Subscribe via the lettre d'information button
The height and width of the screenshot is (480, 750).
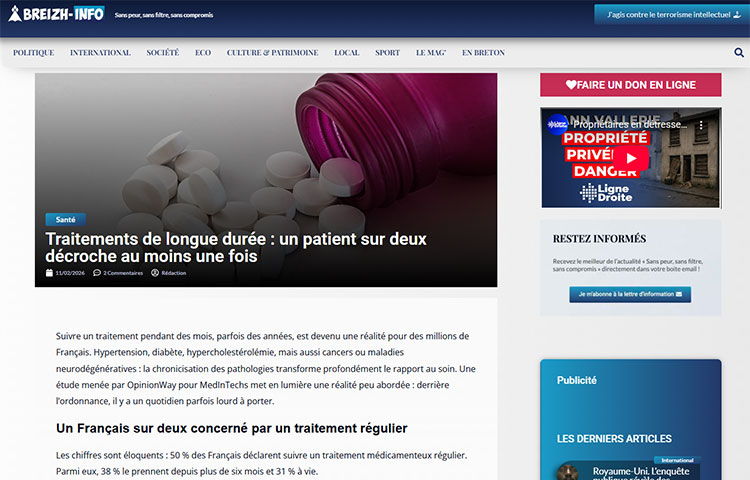(x=630, y=295)
